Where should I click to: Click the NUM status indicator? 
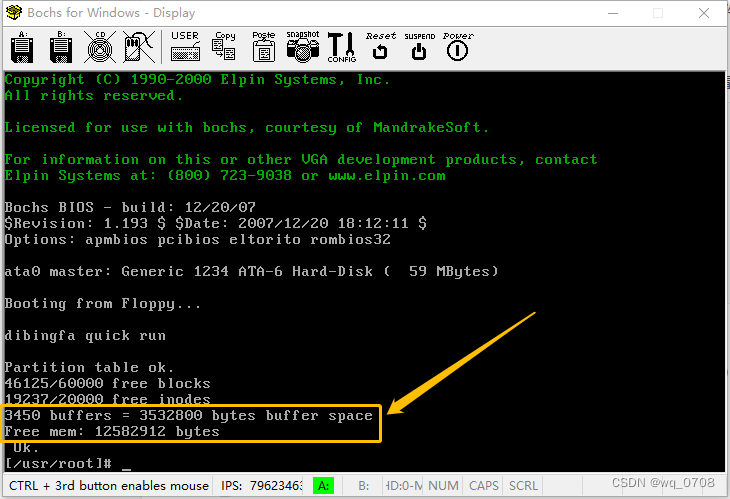click(443, 486)
